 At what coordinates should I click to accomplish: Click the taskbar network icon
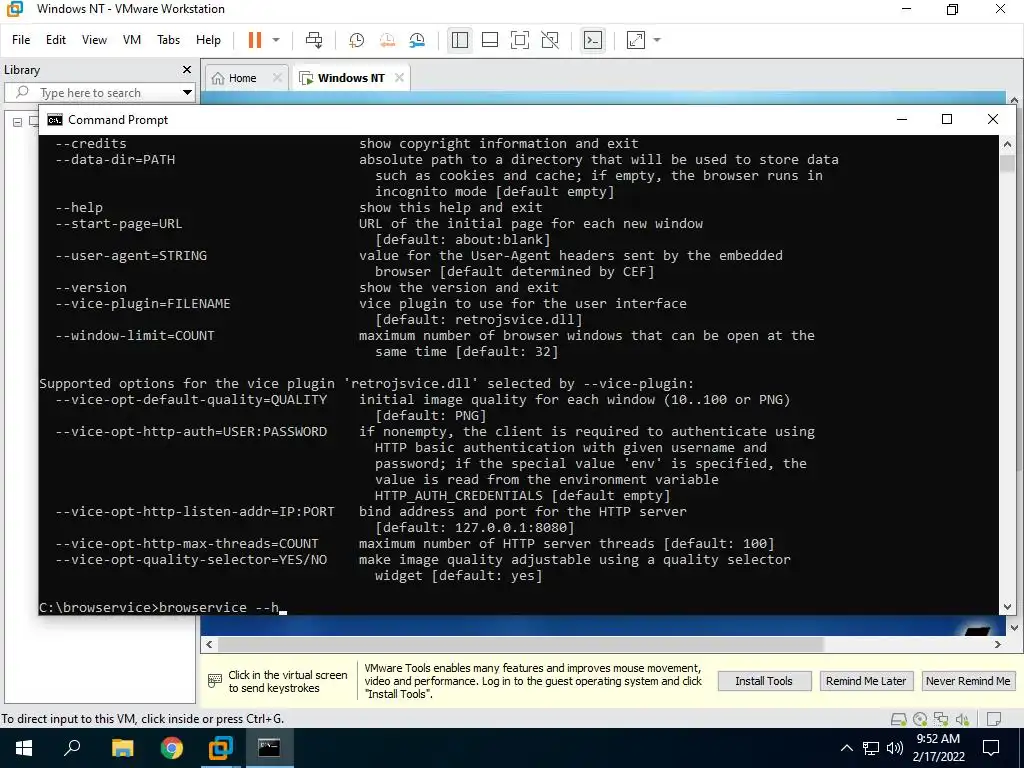(x=871, y=748)
